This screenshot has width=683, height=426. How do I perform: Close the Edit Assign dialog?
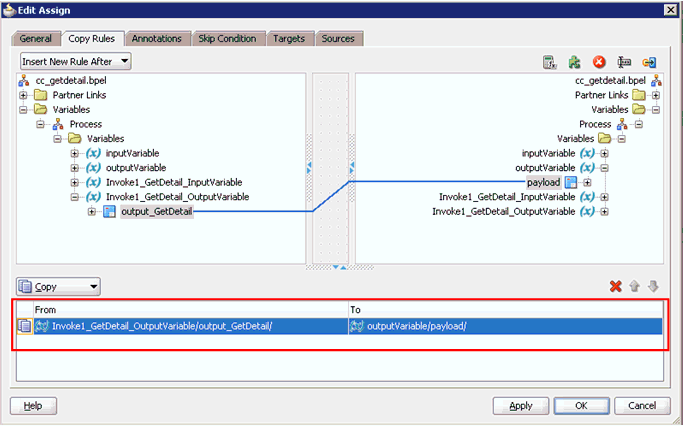[x=670, y=10]
